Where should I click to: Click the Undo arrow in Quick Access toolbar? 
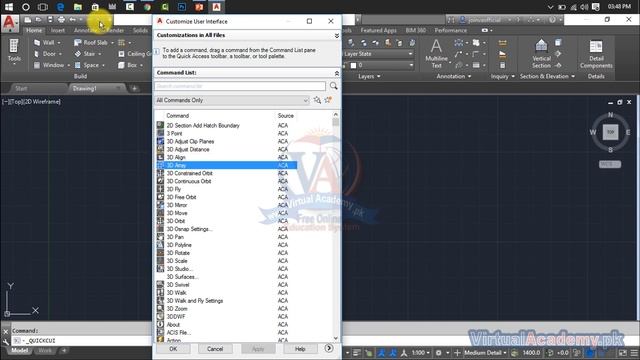pyautogui.click(x=73, y=20)
